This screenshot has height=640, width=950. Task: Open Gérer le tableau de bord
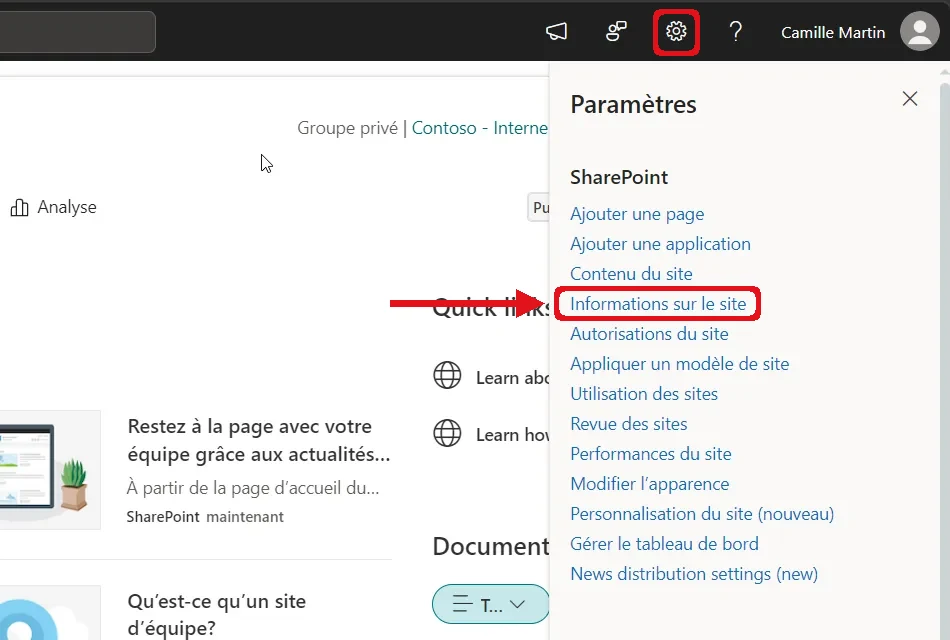pos(664,544)
